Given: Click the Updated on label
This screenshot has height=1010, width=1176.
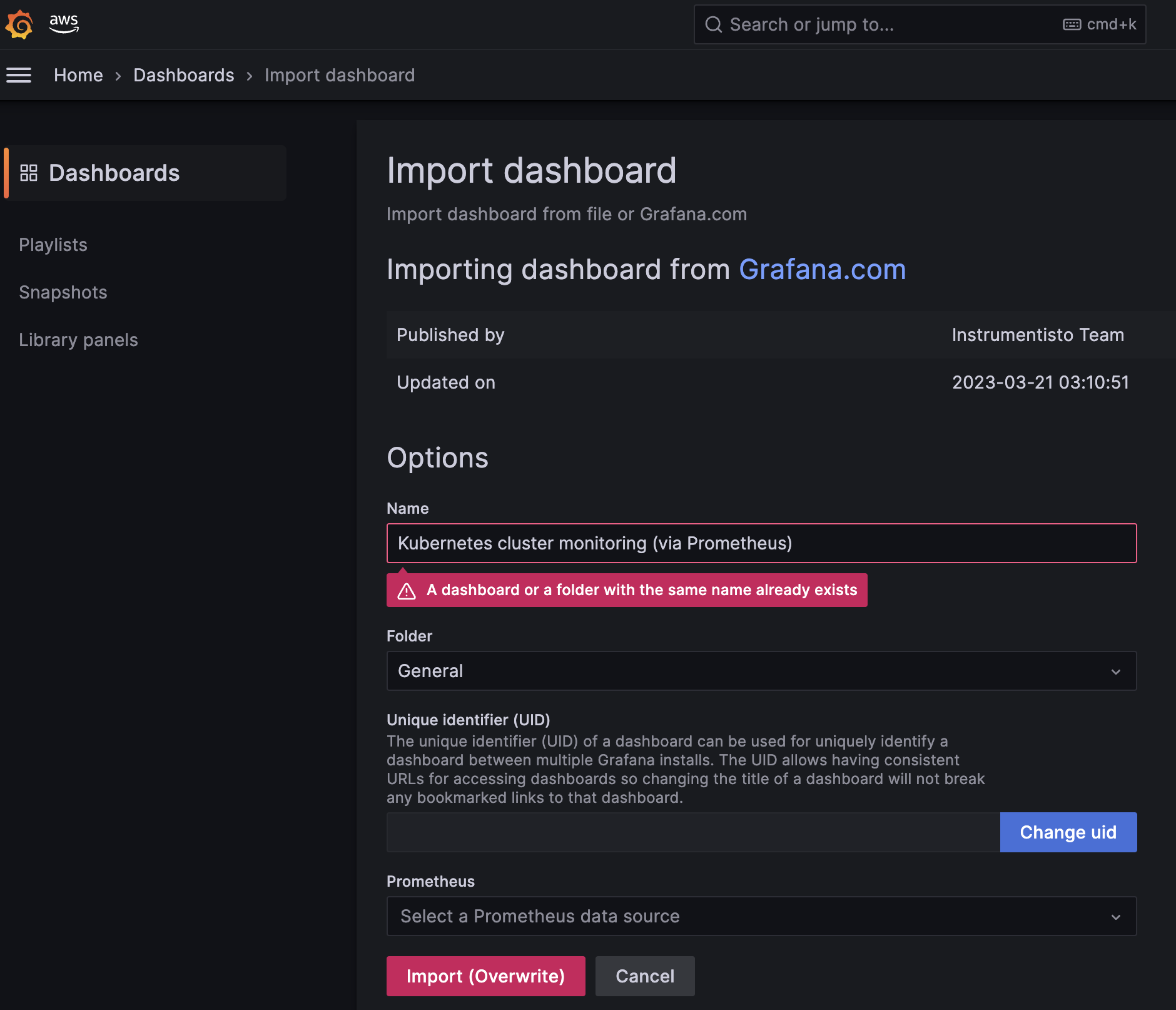Looking at the screenshot, I should [x=446, y=382].
